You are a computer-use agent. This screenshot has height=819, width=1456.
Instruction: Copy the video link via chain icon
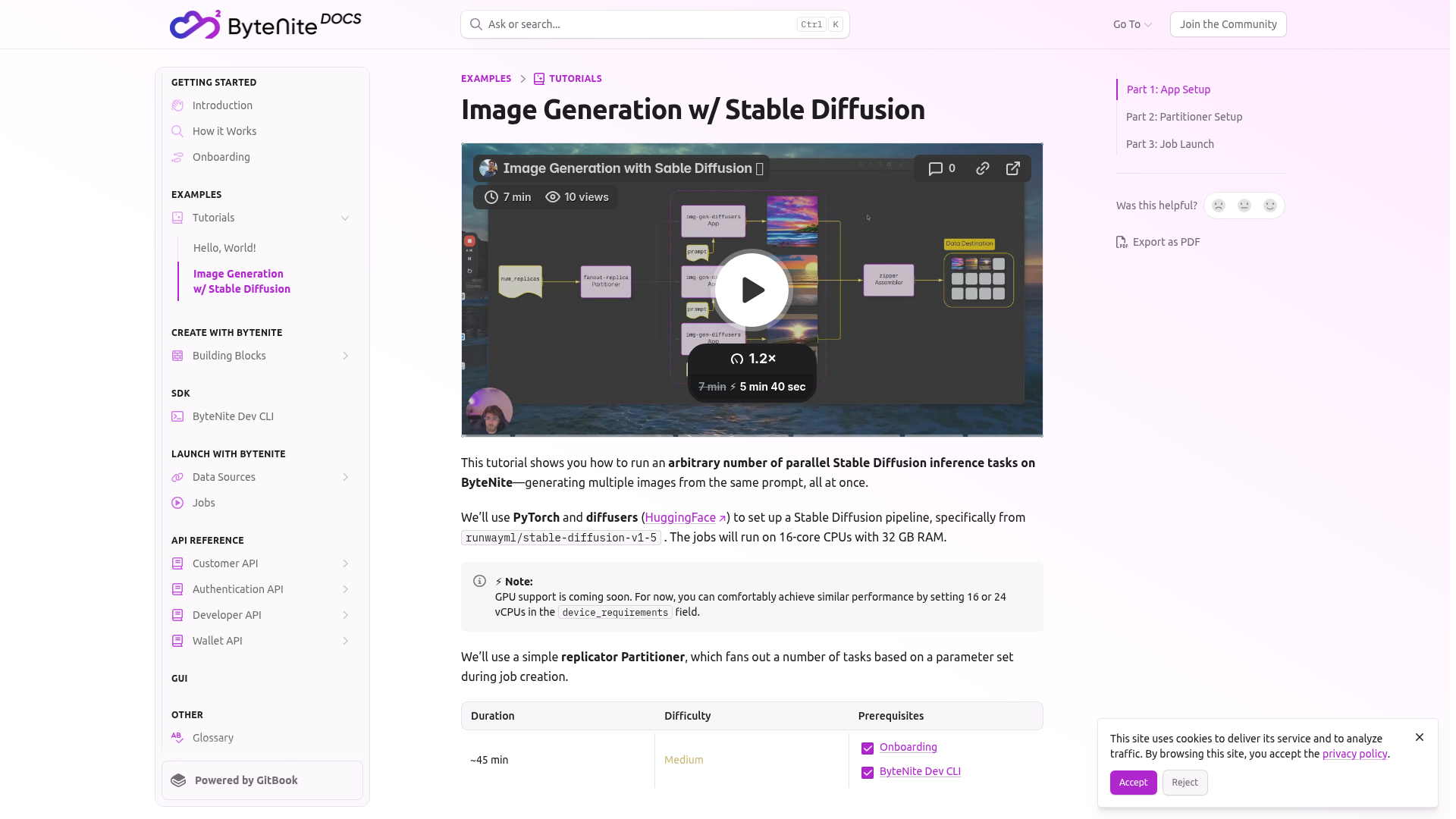(x=983, y=168)
